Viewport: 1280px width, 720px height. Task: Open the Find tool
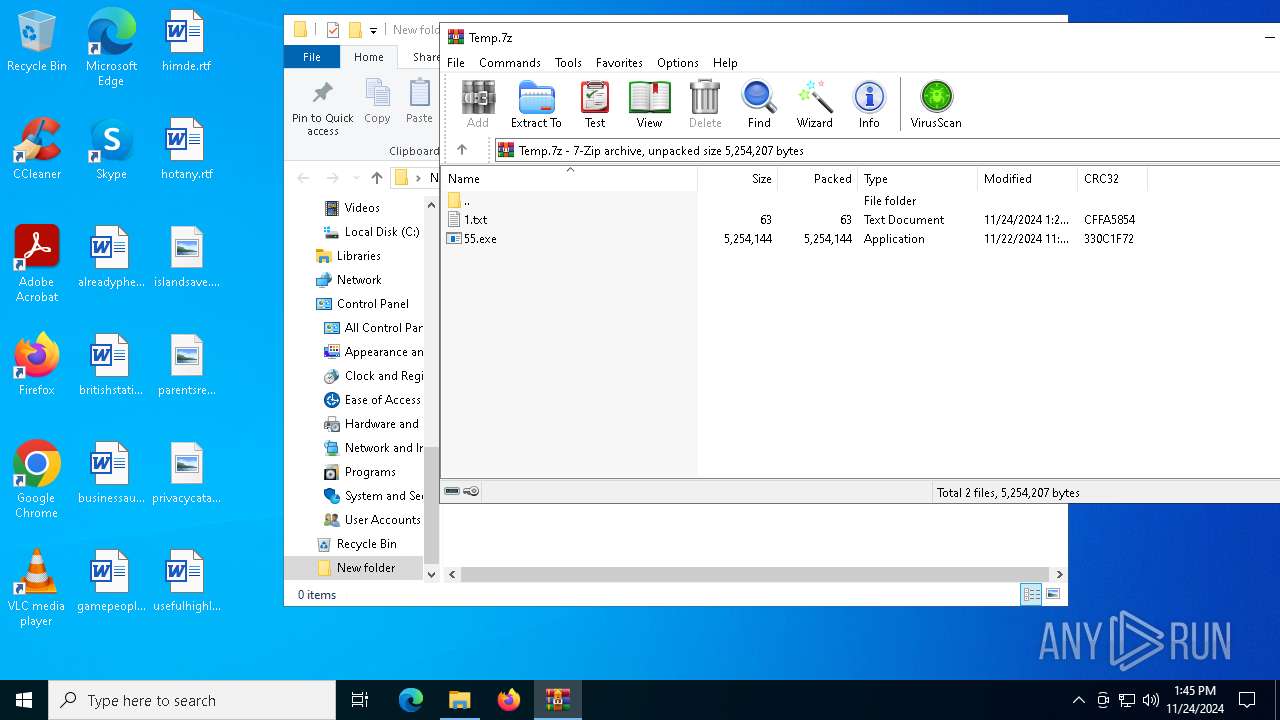tap(759, 105)
